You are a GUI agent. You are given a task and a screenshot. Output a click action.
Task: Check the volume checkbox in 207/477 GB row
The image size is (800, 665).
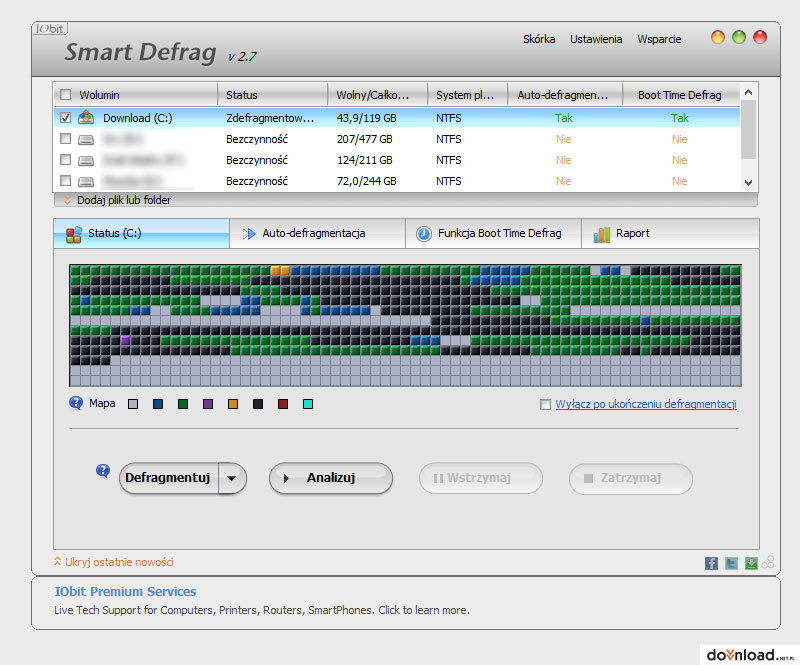tap(65, 138)
